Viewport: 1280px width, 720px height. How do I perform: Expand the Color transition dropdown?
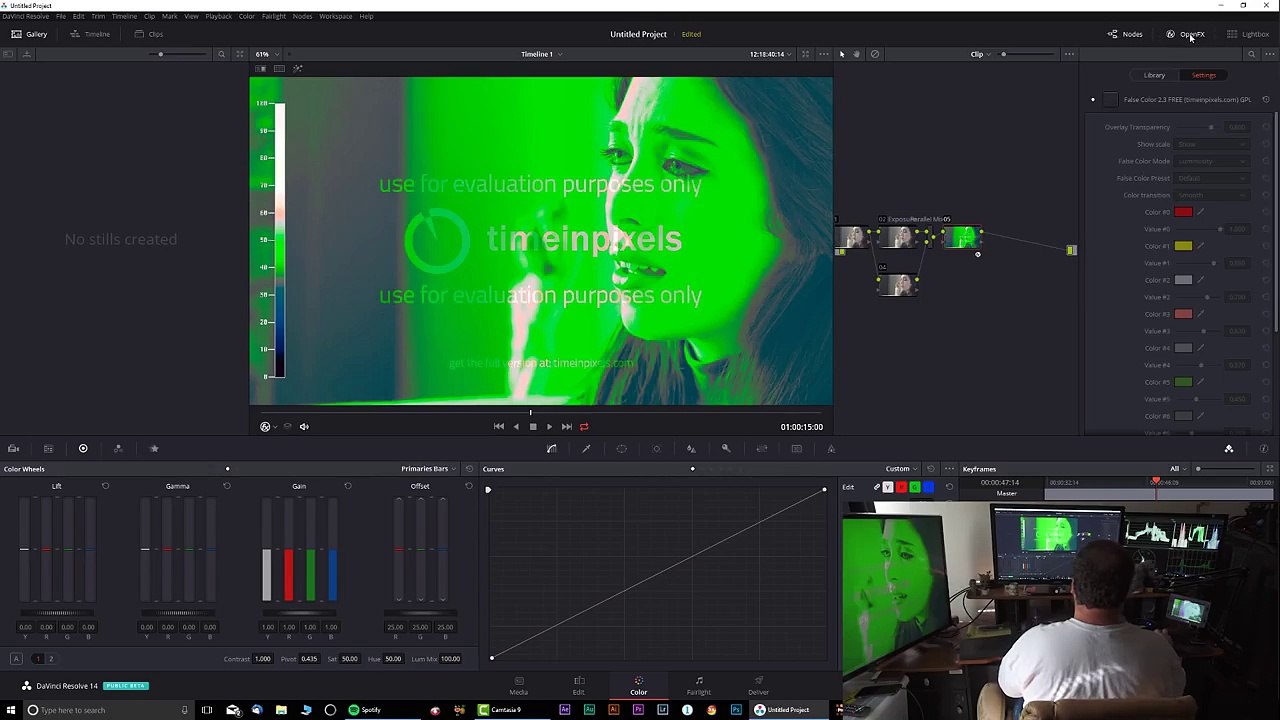tap(1212, 195)
